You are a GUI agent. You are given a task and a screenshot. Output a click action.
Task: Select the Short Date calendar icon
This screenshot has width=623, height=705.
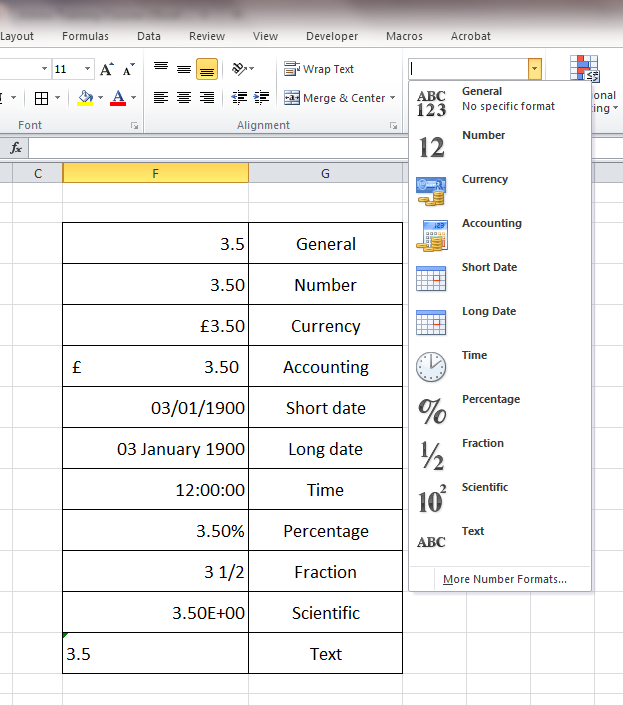pyautogui.click(x=431, y=279)
